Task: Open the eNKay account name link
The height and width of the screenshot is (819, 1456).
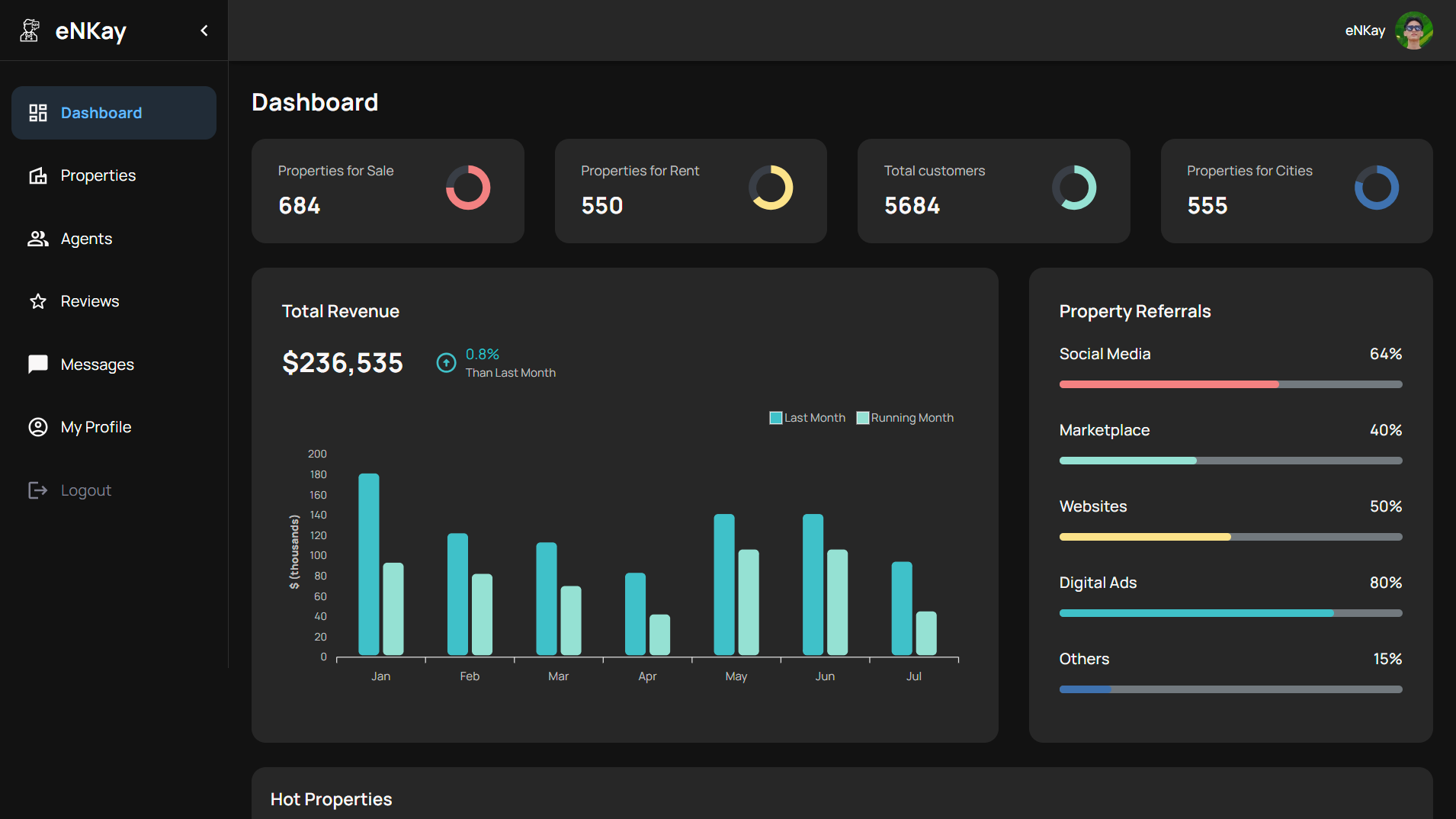Action: point(1365,31)
